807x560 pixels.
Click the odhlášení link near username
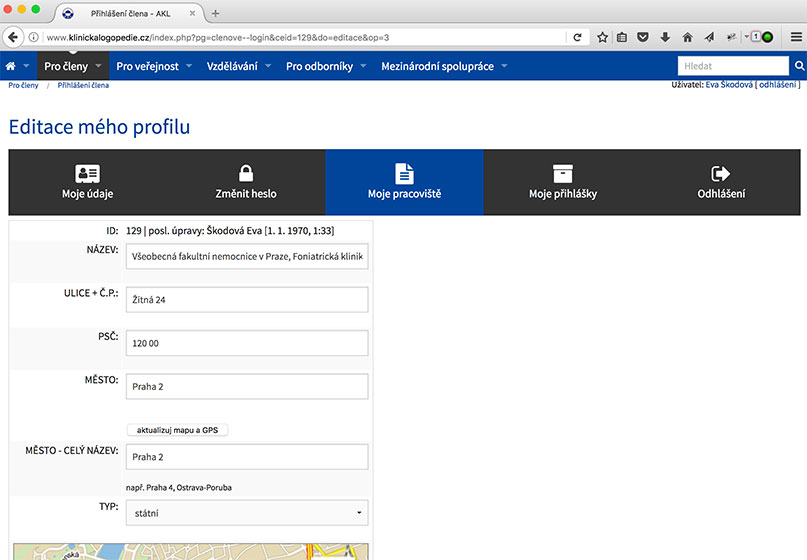777,86
